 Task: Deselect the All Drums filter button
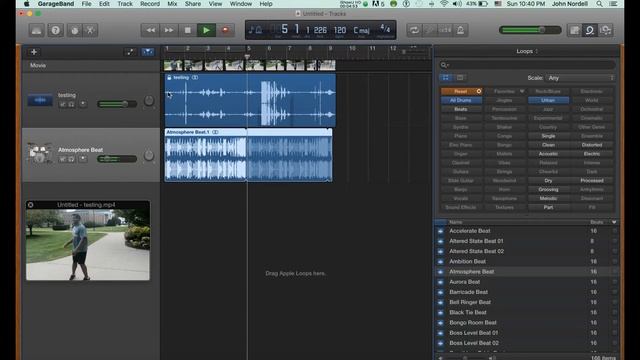tap(461, 100)
